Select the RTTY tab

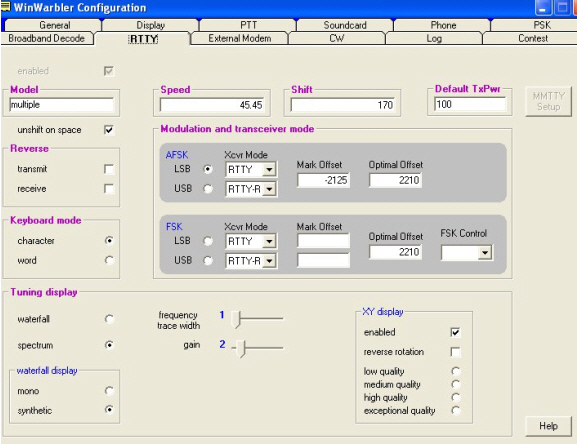[x=143, y=39]
